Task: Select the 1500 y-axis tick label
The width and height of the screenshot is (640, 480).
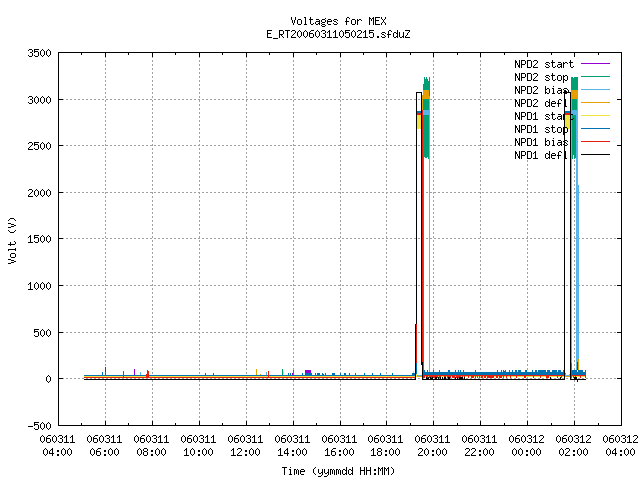Action: pos(39,240)
